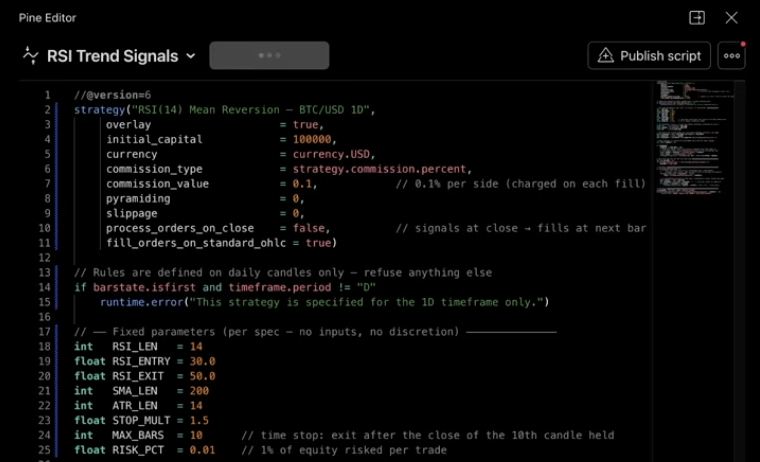The height and width of the screenshot is (462, 760).
Task: Click the commission_value parameter name
Action: pos(158,184)
